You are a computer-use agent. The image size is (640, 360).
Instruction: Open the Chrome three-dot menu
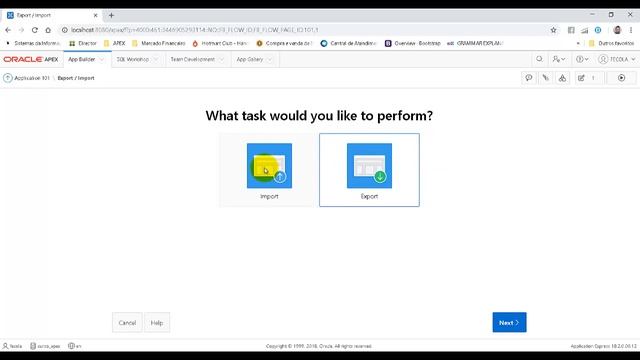[x=631, y=30]
